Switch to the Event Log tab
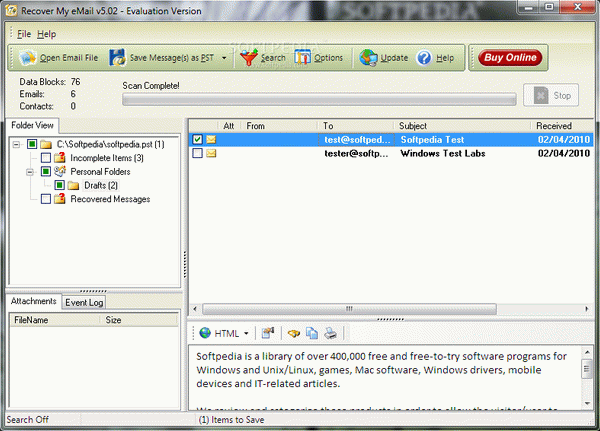The image size is (600, 431). point(84,302)
